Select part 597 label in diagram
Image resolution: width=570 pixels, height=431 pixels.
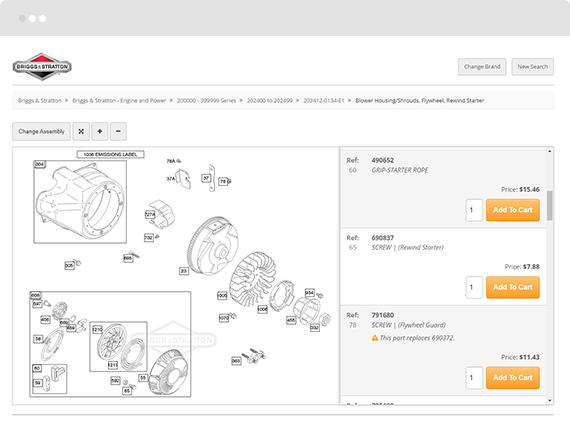pos(37,304)
